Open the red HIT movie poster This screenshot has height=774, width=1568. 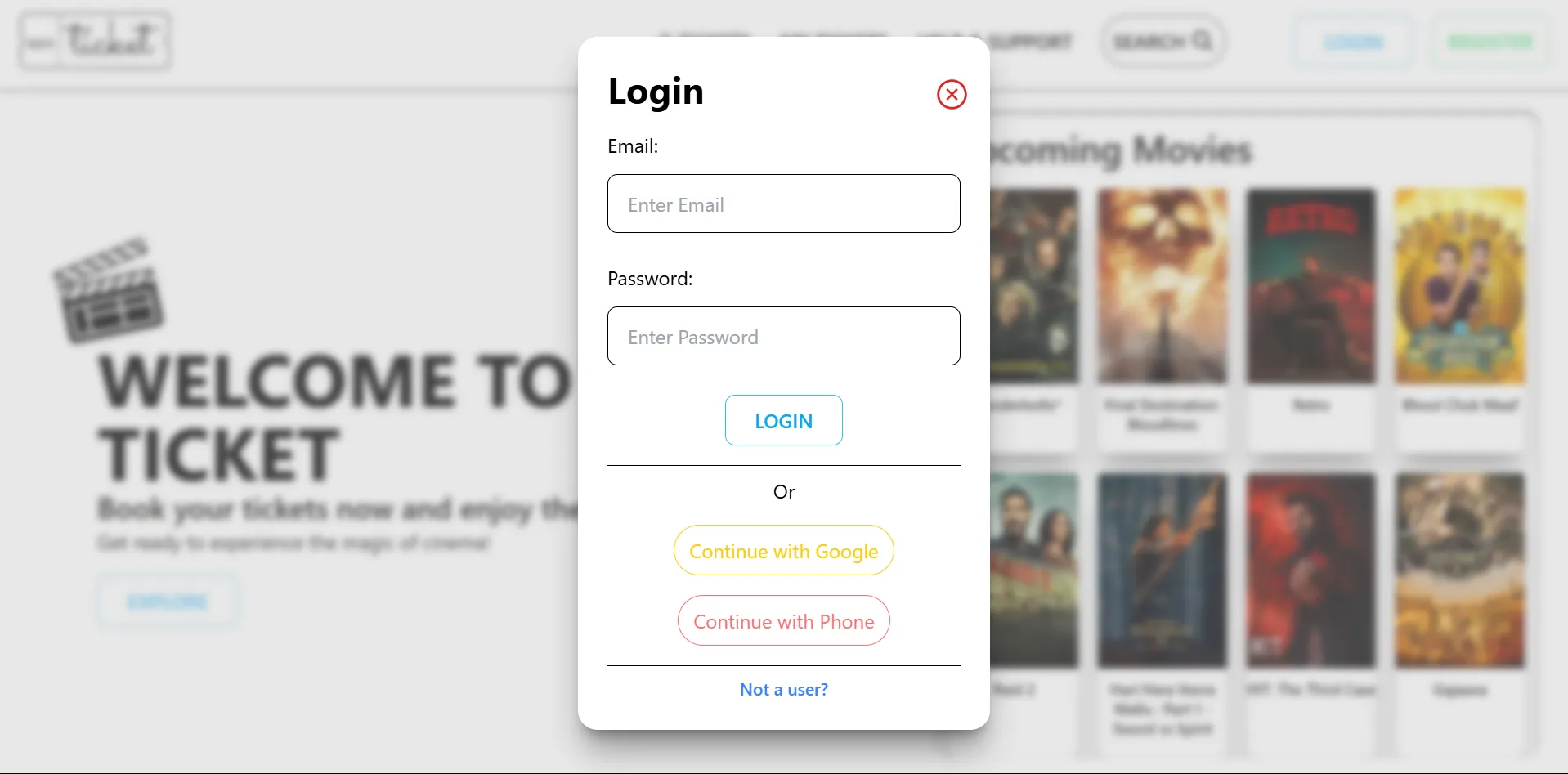point(1310,570)
